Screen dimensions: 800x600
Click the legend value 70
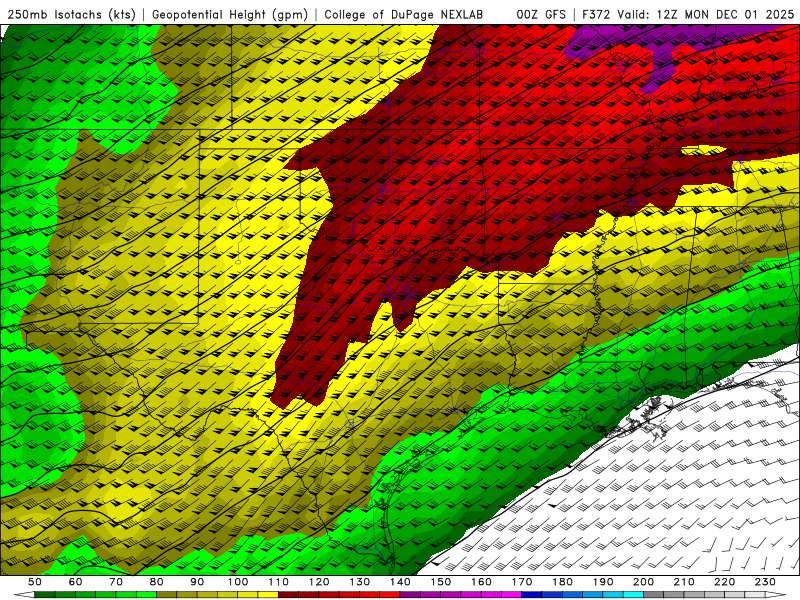(116, 582)
